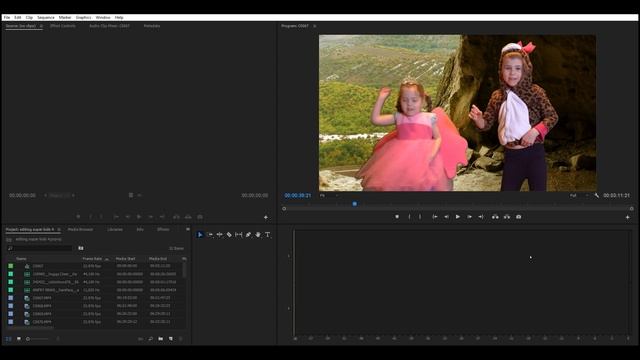Switch to the Audio Clip Mixer tab
The image size is (640, 360).
pos(109,26)
